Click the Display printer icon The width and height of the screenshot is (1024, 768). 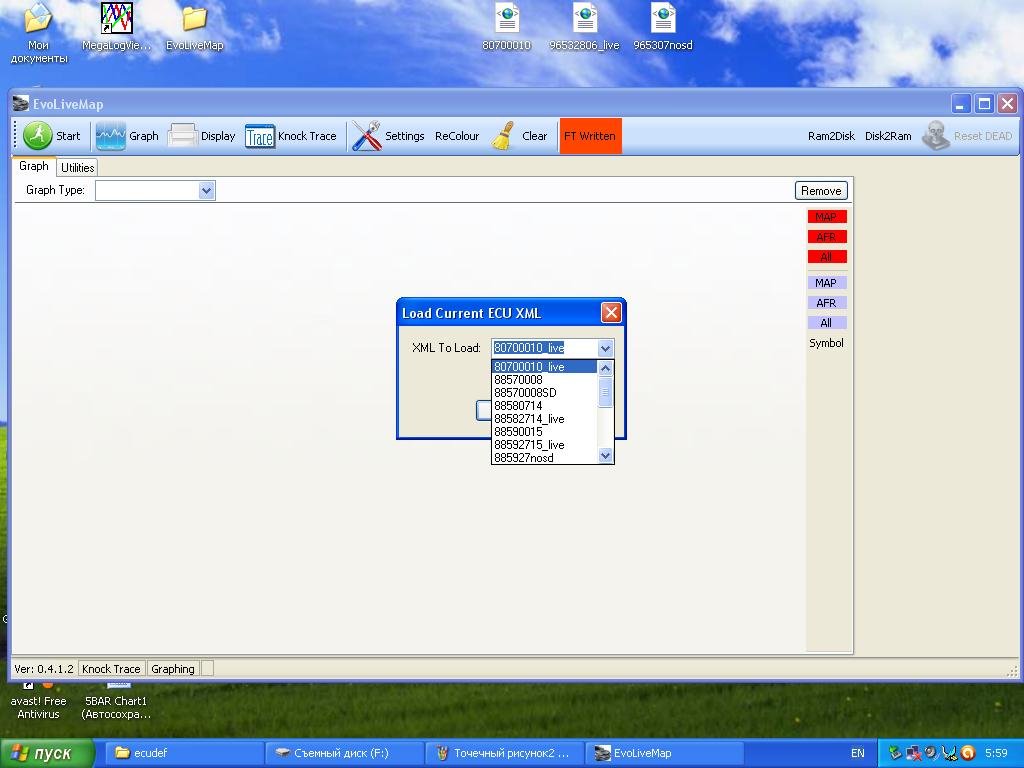tap(183, 136)
